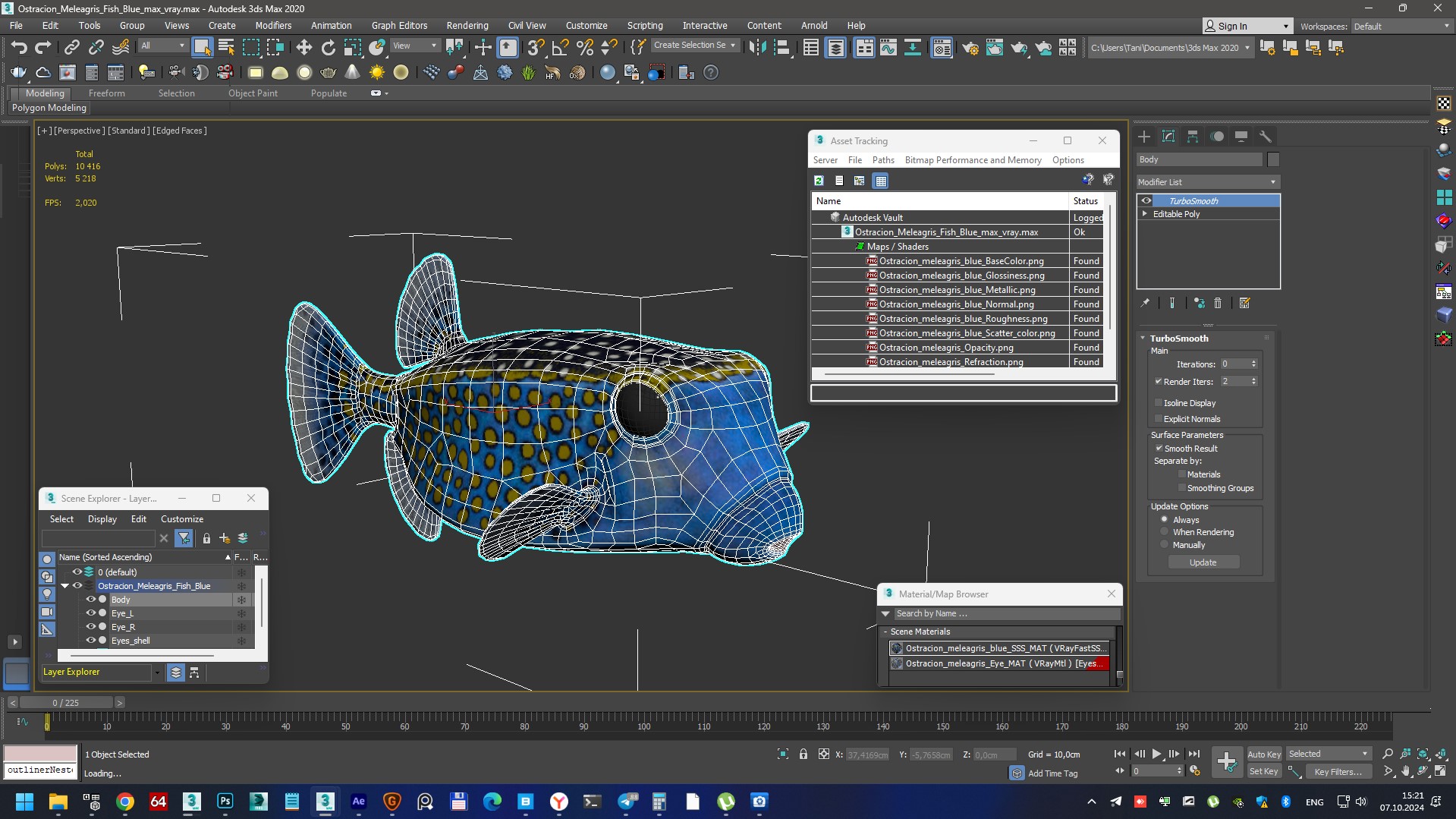Click the Auto Key button
1456x819 pixels.
(1264, 754)
